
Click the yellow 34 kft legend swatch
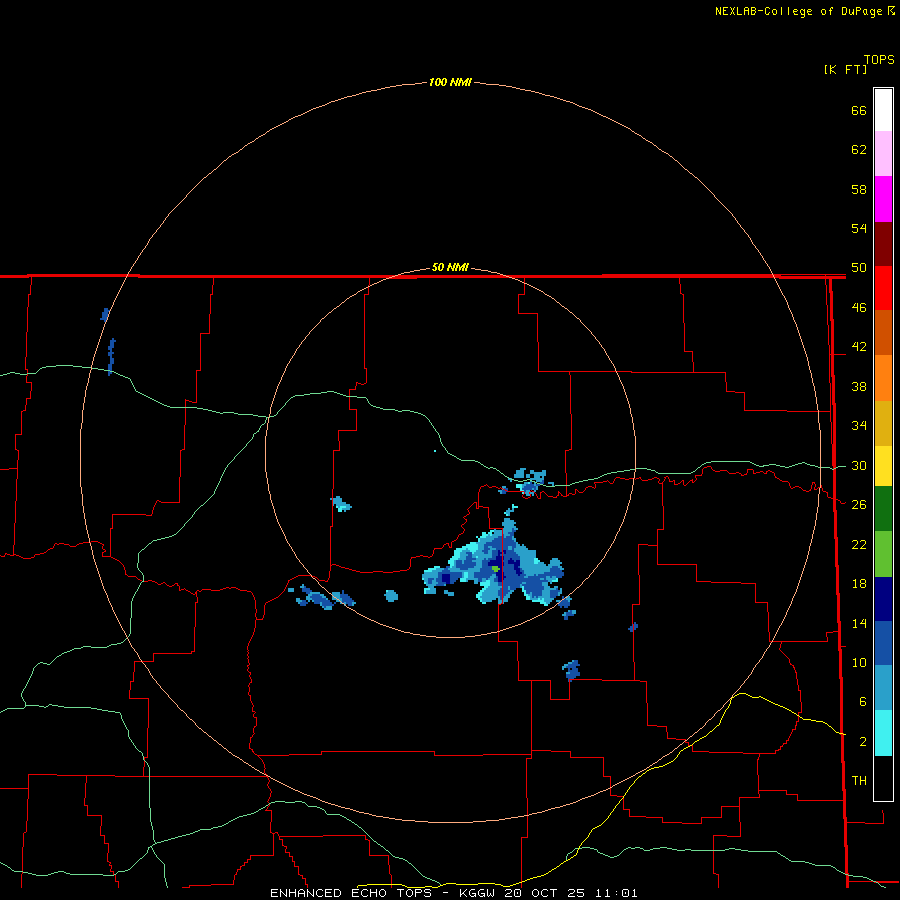(x=883, y=466)
